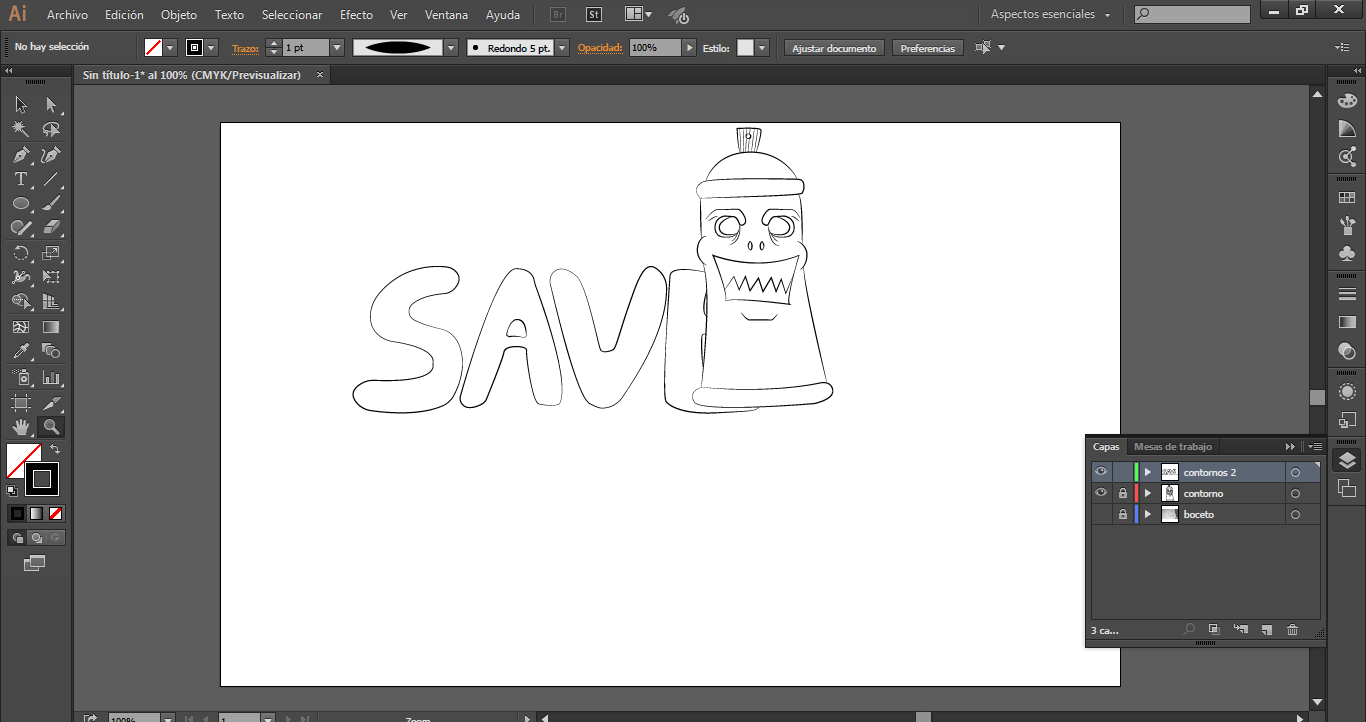The height and width of the screenshot is (722, 1366).
Task: Select the Type tool
Action: click(x=20, y=180)
